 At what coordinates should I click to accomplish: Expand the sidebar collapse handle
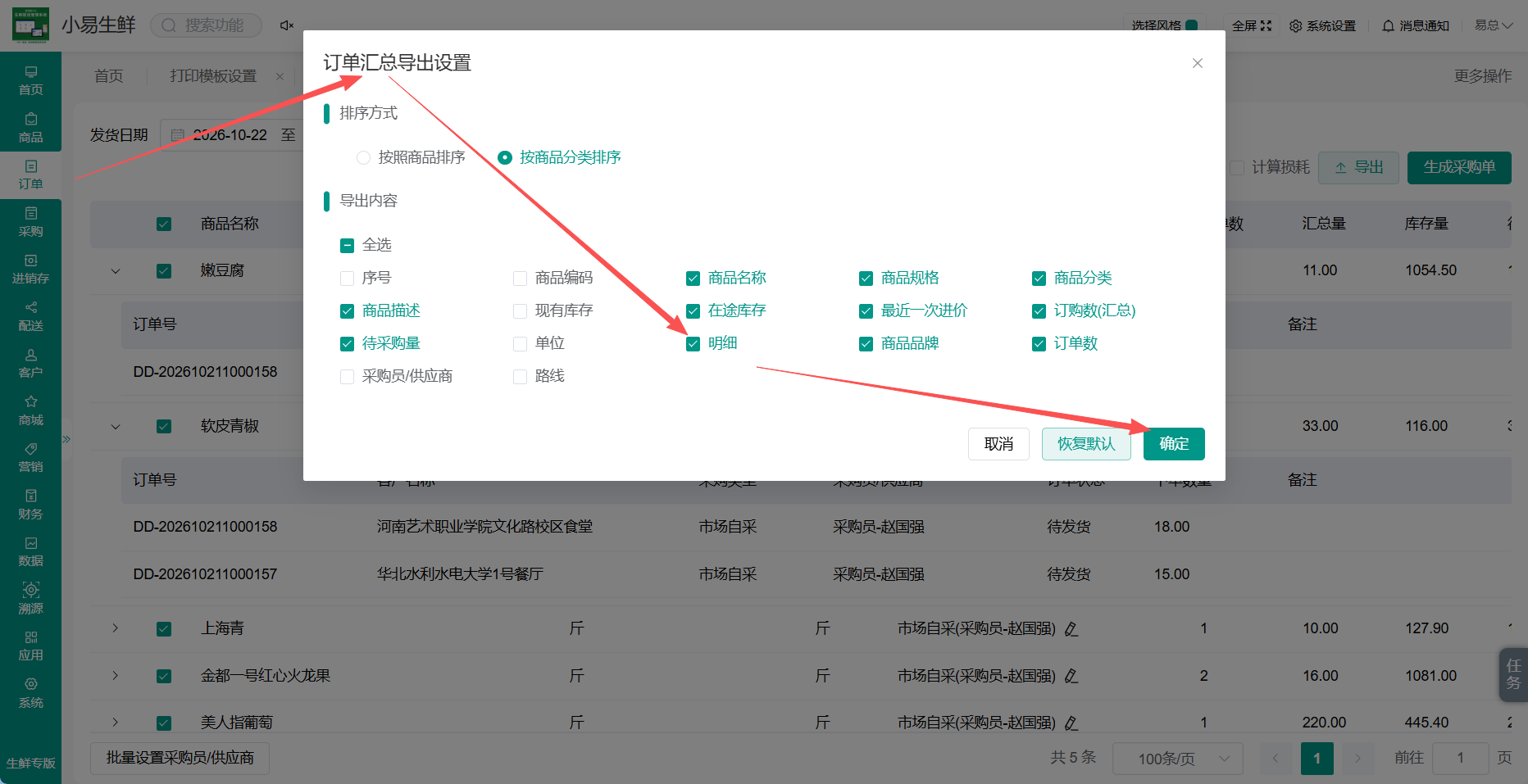point(66,439)
